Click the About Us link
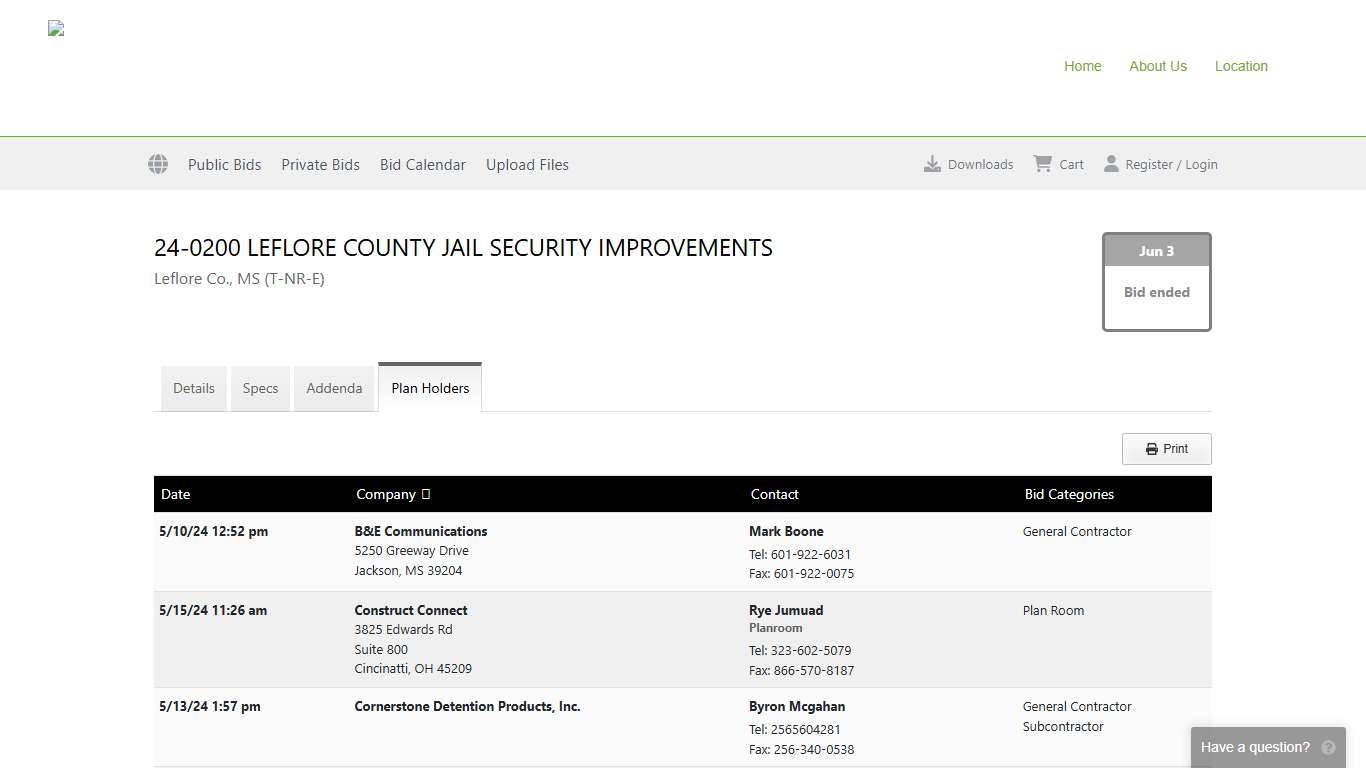 [x=1157, y=66]
